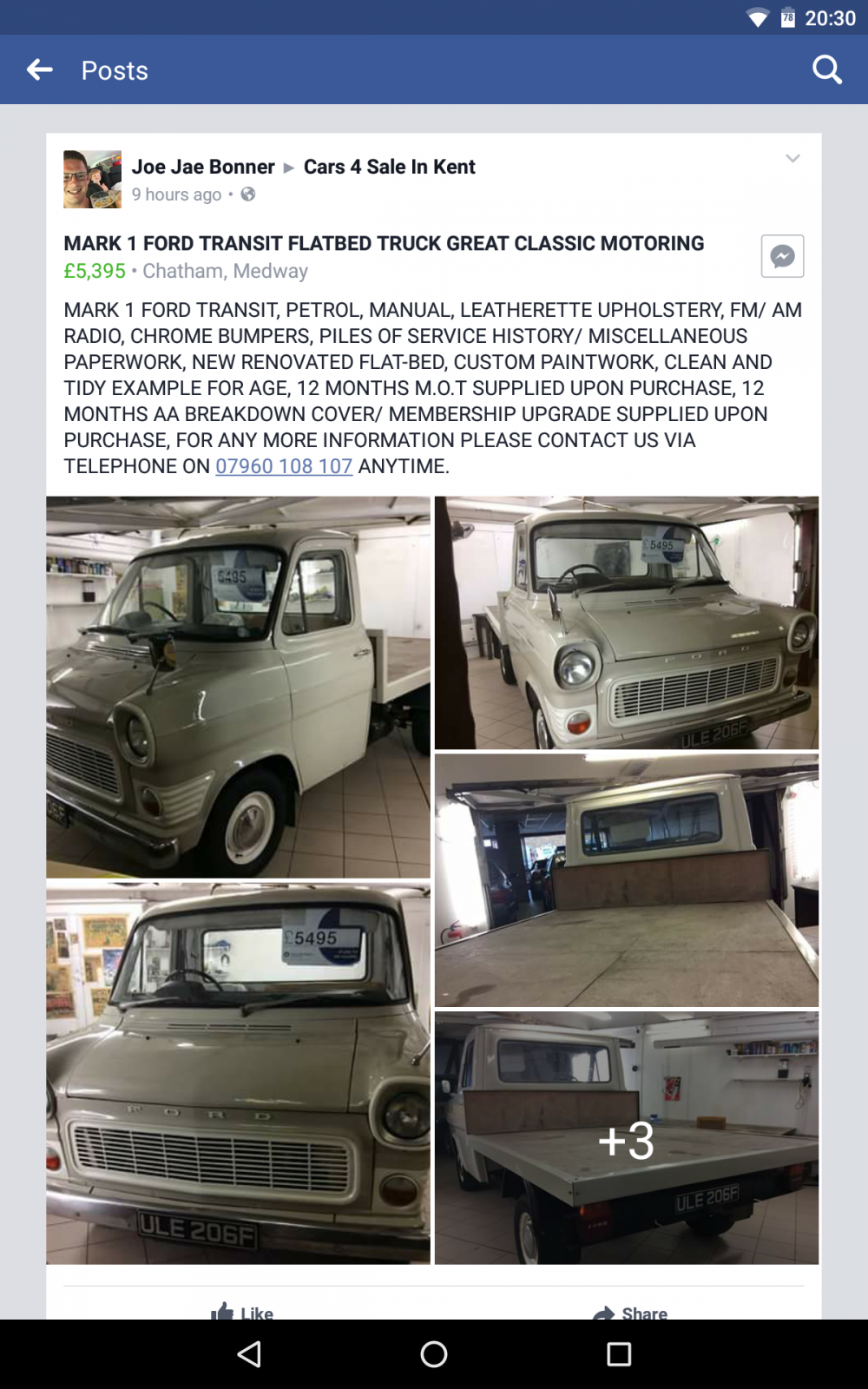Open Joe Jae Bonner's profile picture
This screenshot has width=868, height=1389.
92,179
